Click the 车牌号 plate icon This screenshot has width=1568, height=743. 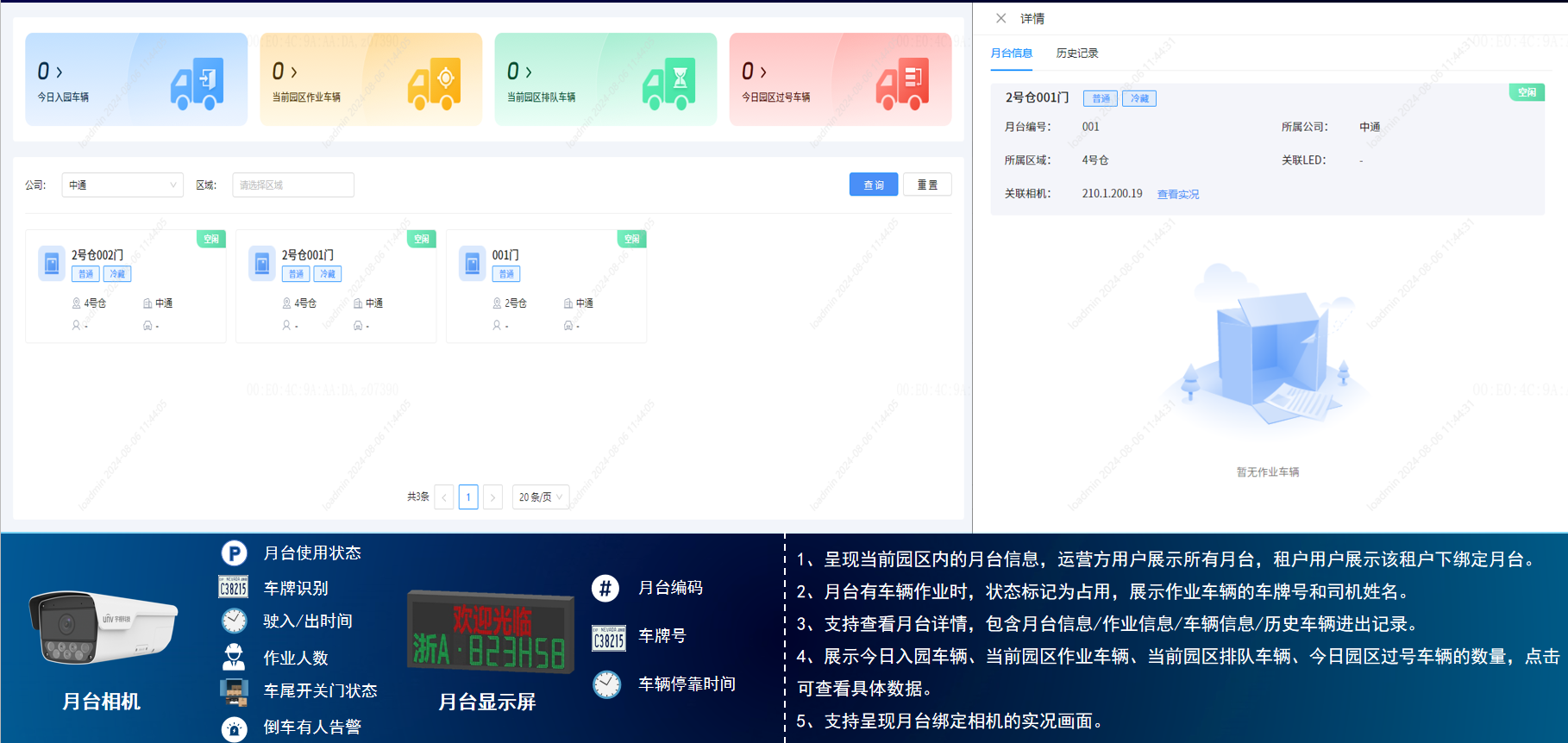pyautogui.click(x=609, y=638)
